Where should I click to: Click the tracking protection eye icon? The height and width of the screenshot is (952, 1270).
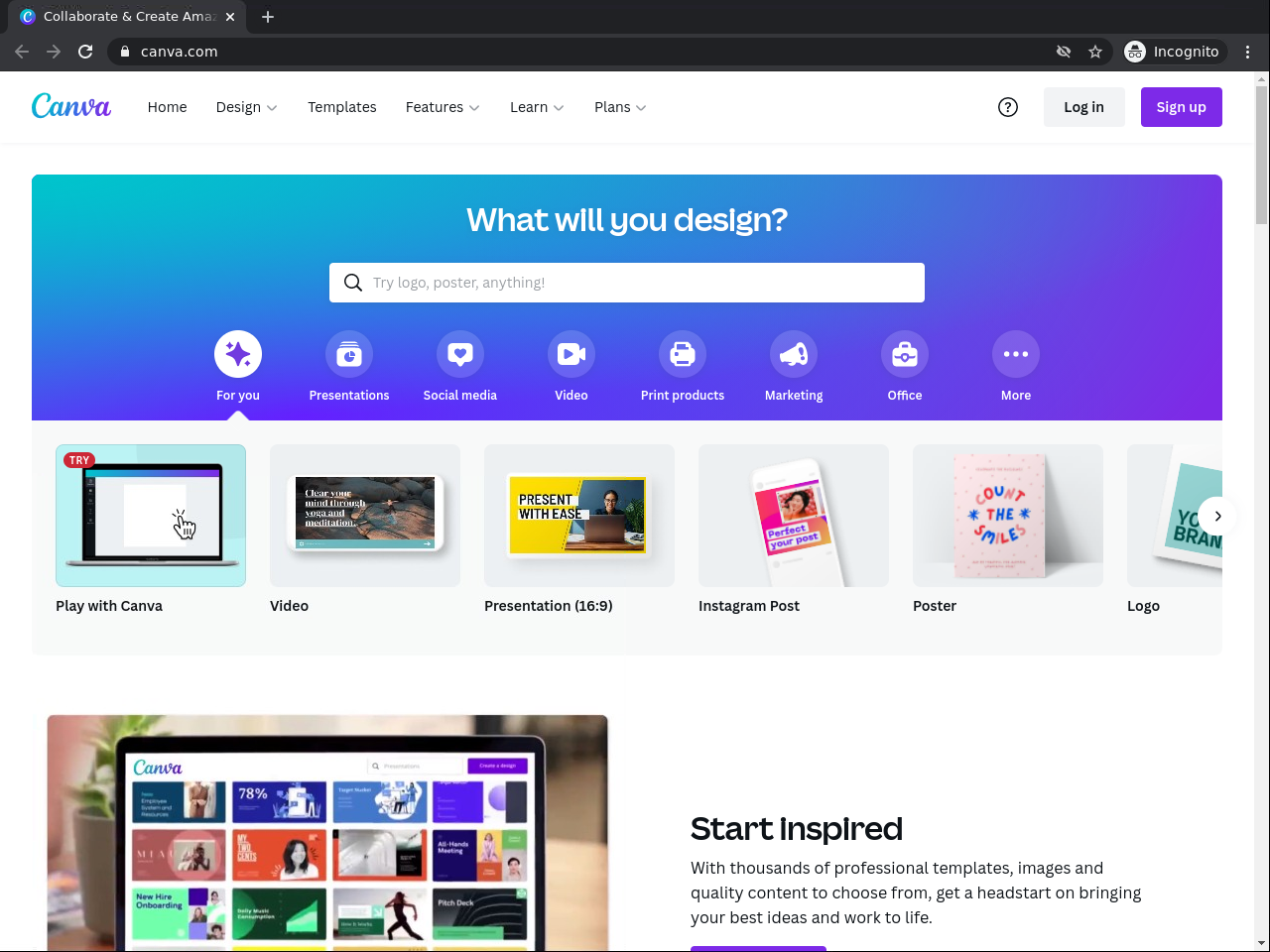[1064, 52]
